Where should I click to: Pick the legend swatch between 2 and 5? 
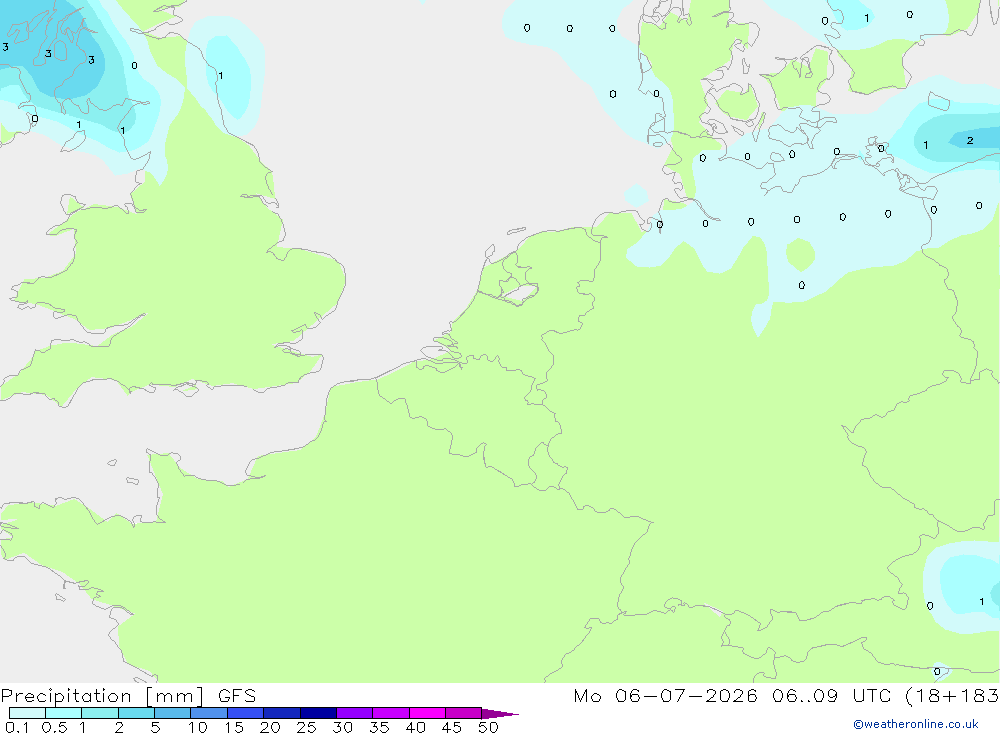click(x=136, y=713)
